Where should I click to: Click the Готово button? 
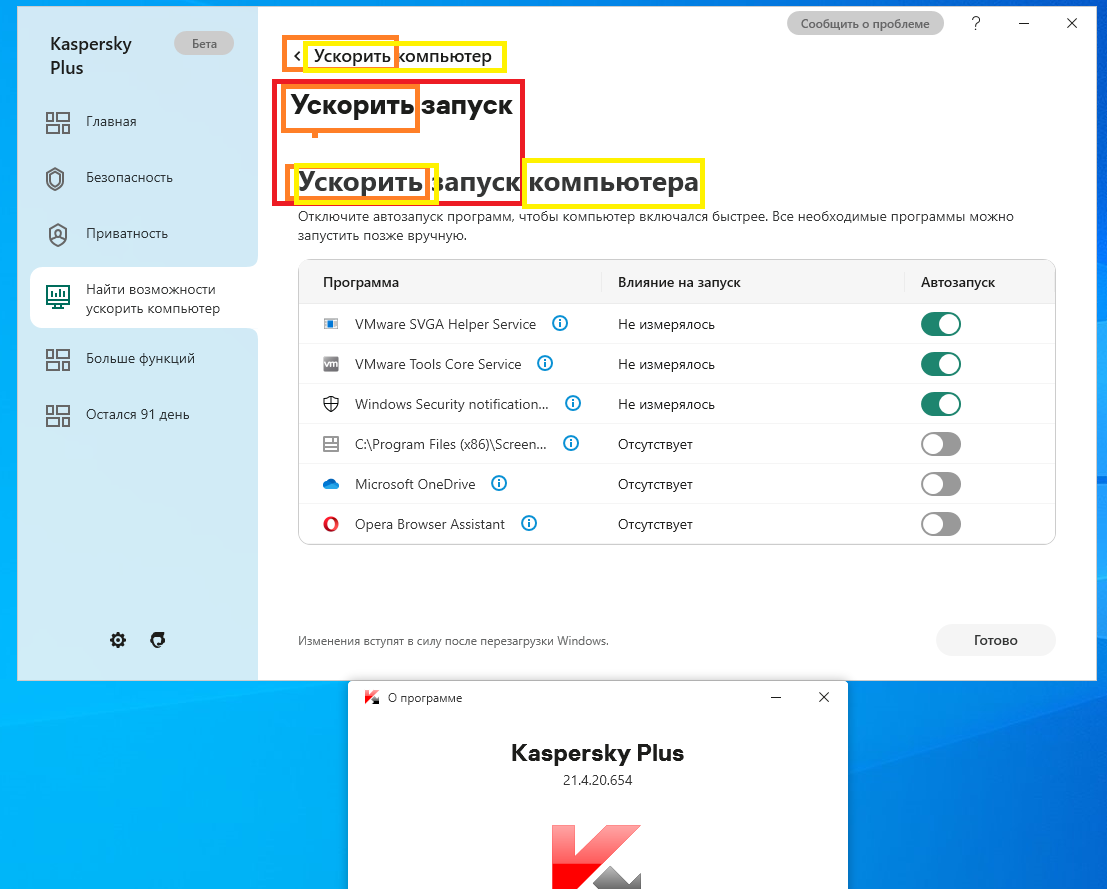pyautogui.click(x=995, y=640)
